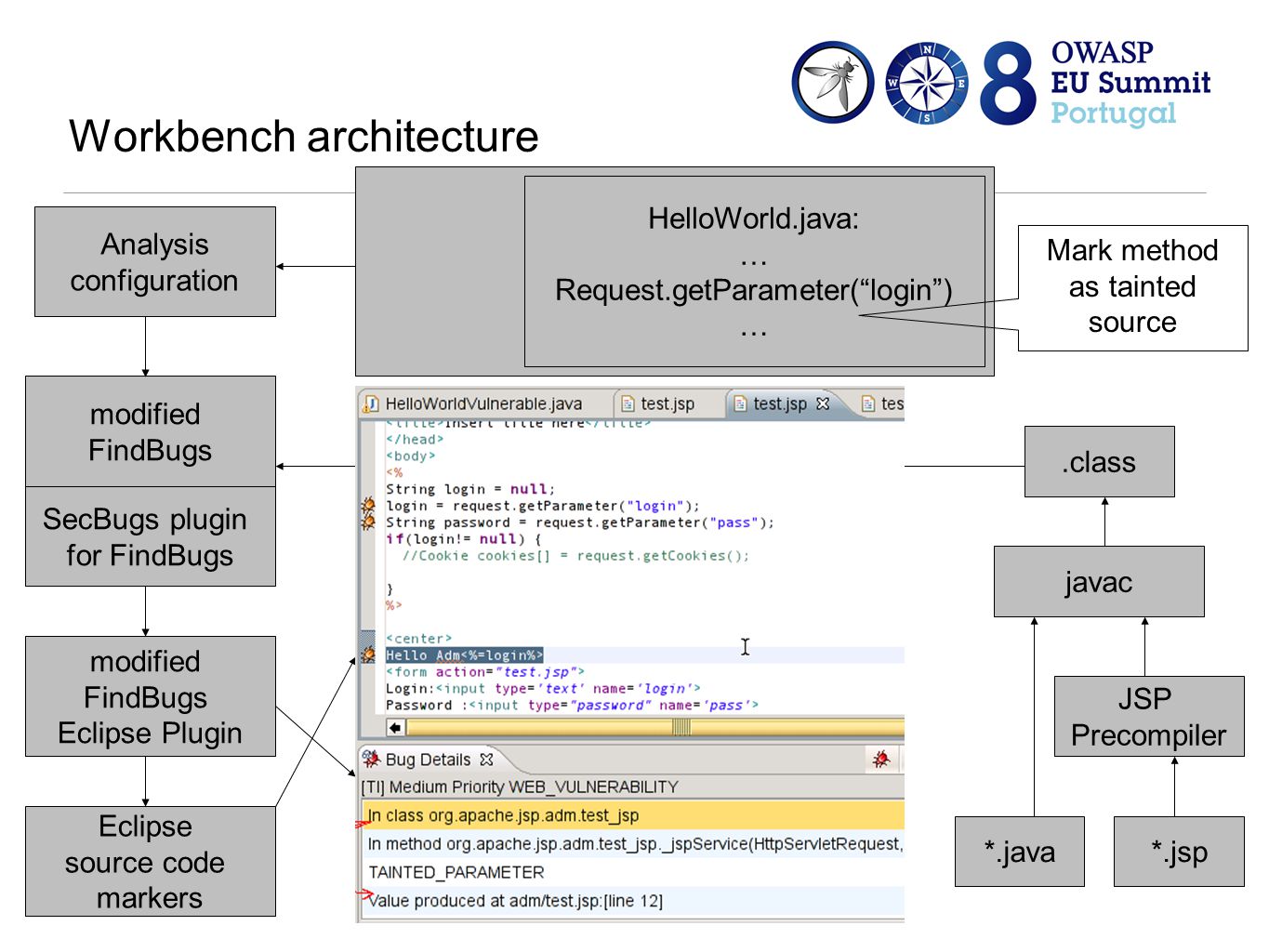Click 'Mark method as tainted source' callout
This screenshot has width=1269, height=952.
point(1132,287)
